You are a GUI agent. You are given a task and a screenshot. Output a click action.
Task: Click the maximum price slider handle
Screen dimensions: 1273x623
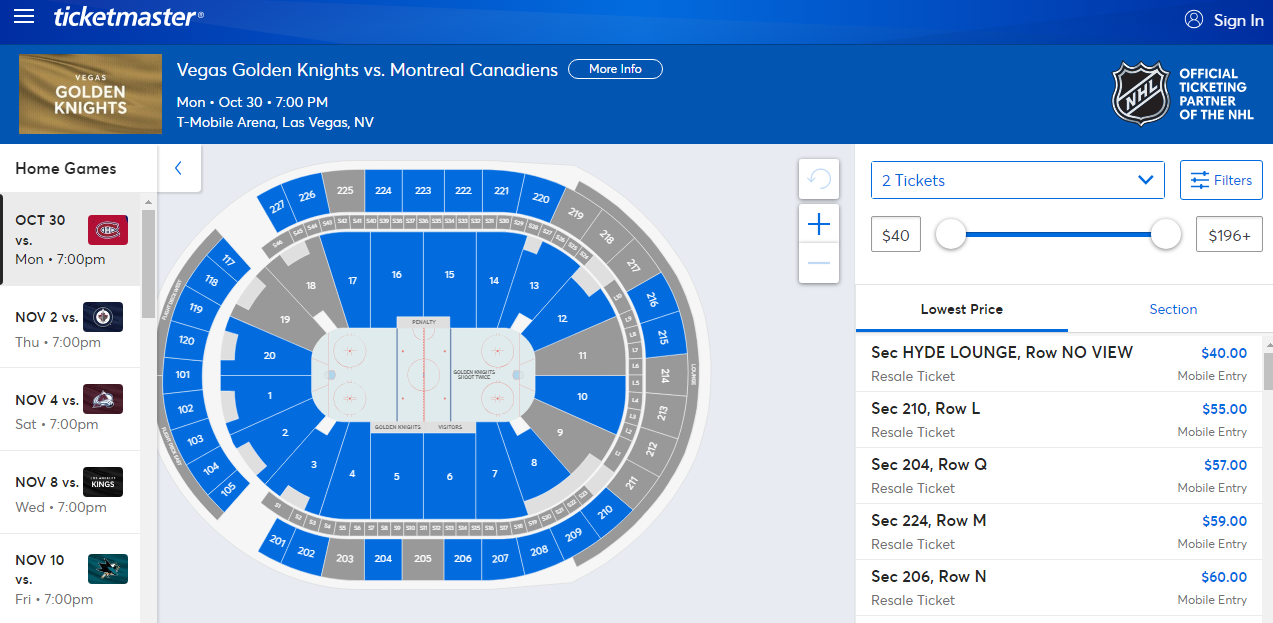tap(1166, 235)
